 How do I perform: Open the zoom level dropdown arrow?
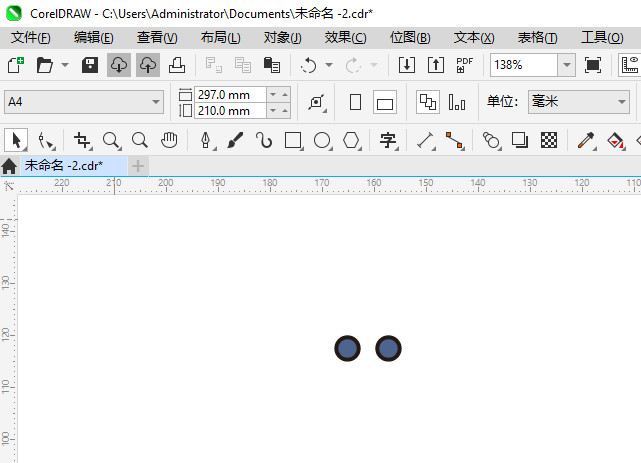pyautogui.click(x=567, y=65)
